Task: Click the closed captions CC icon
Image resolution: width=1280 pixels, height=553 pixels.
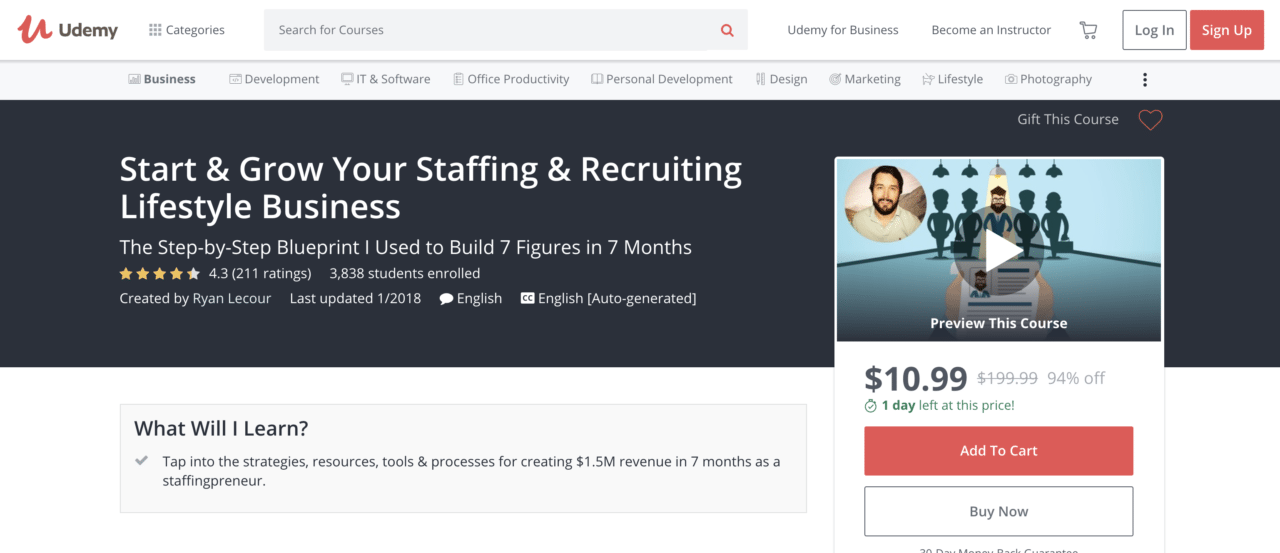Action: click(527, 298)
